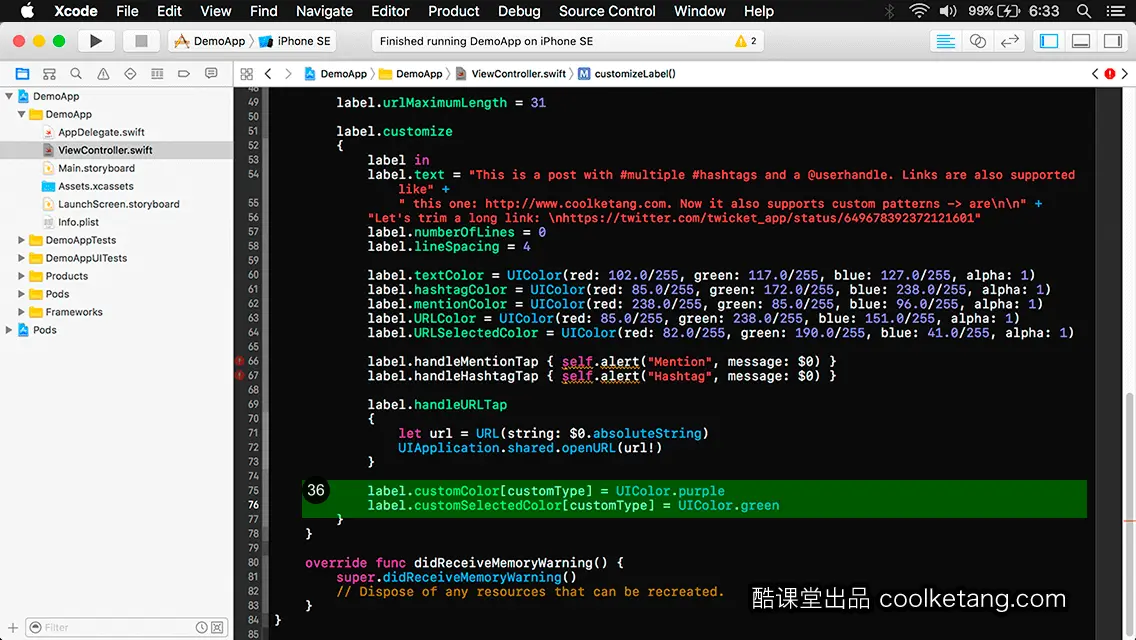1136x640 pixels.
Task: Open the Apple menu
Action: point(27,11)
